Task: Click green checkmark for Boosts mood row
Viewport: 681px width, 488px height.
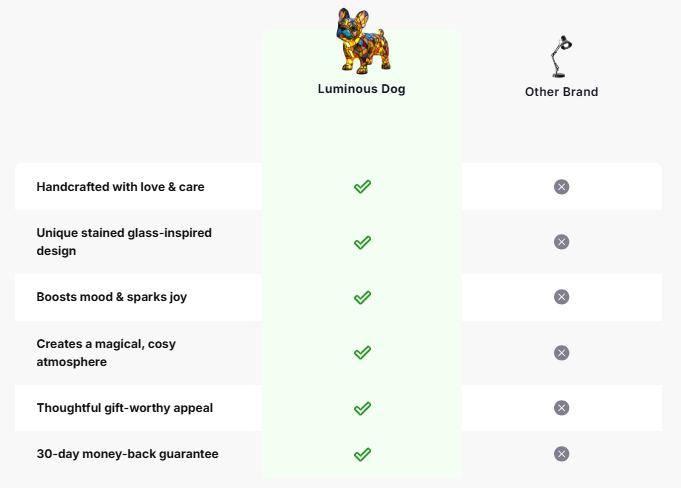Action: 362,297
